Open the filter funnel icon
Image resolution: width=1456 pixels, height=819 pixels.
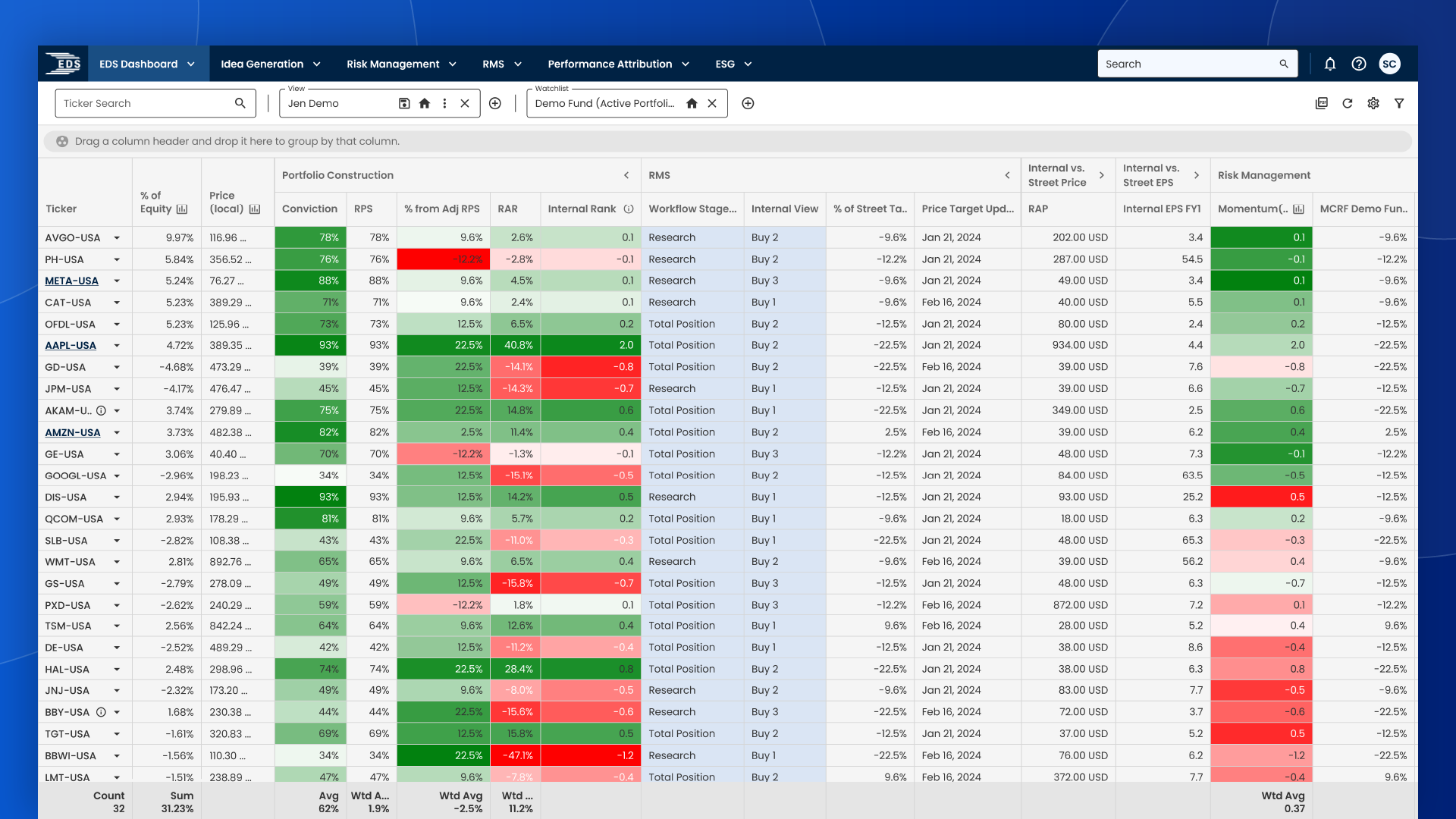[1399, 103]
